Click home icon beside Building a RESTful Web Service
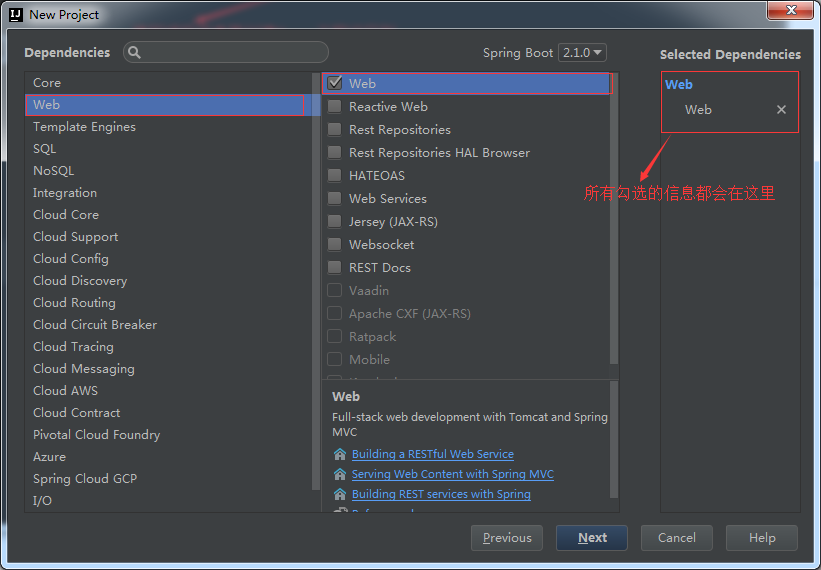Viewport: 821px width, 570px height. (x=340, y=454)
